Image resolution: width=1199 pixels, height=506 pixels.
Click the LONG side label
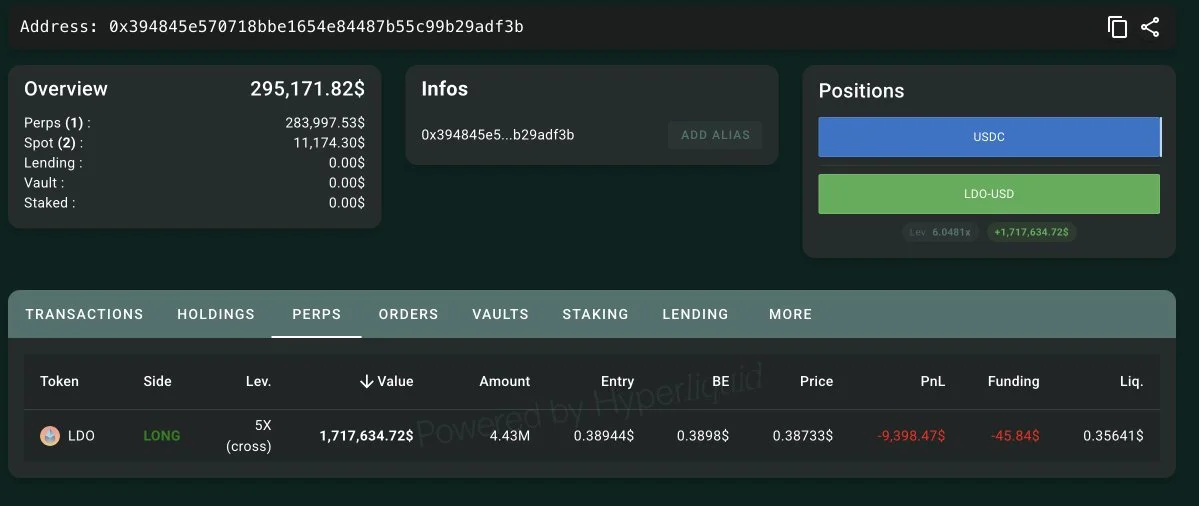(x=162, y=436)
